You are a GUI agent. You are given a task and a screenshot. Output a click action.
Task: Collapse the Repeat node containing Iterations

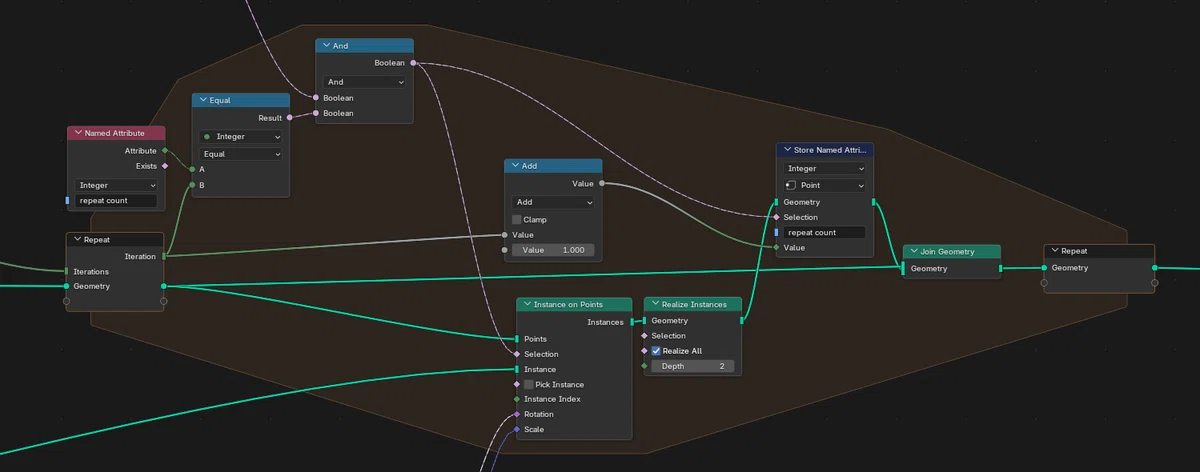(x=76, y=240)
